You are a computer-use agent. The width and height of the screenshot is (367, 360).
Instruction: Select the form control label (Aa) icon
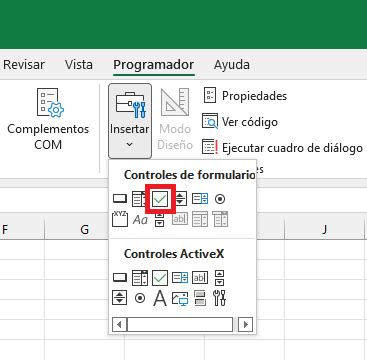click(140, 220)
